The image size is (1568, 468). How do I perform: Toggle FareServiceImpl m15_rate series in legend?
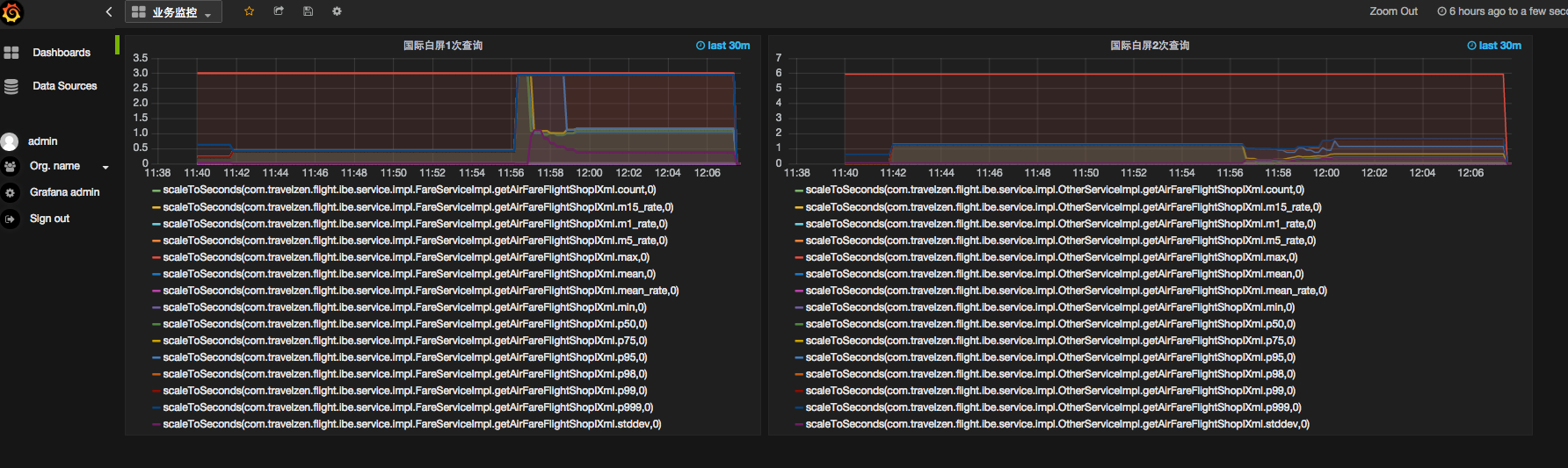pyautogui.click(x=418, y=207)
